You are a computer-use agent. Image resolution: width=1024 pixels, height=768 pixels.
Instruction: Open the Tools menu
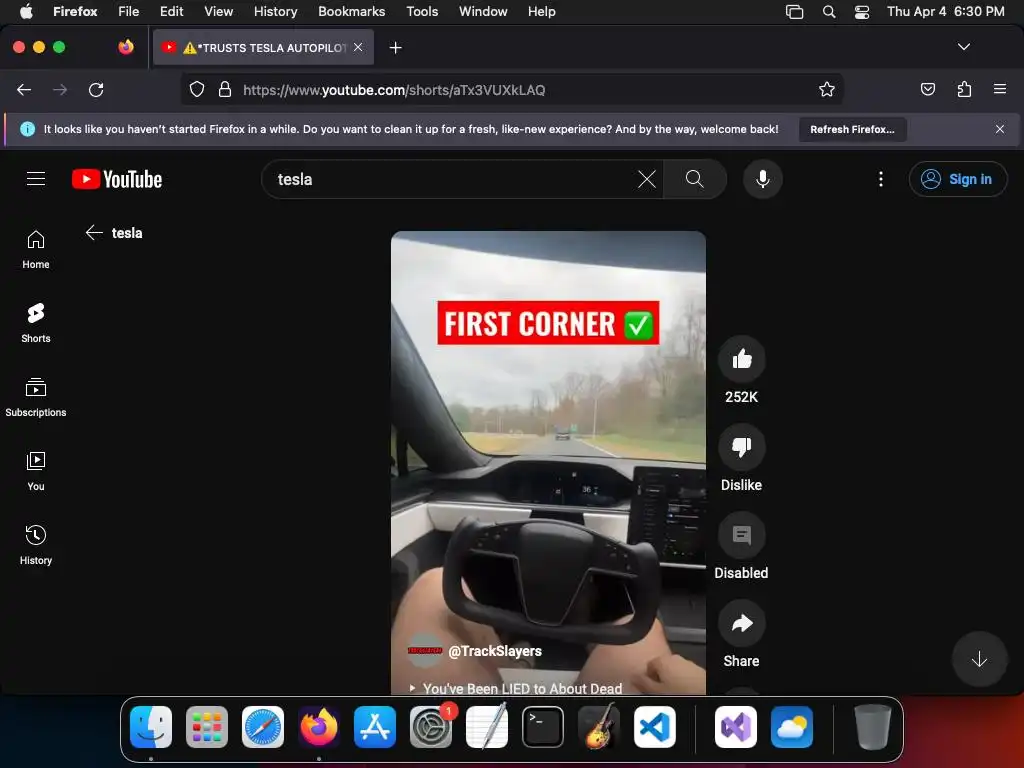pos(422,11)
